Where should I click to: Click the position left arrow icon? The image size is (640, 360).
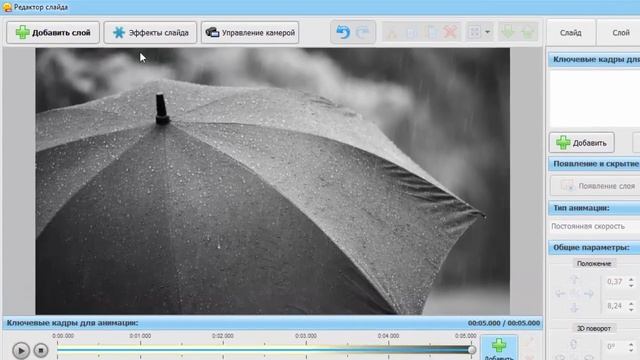(x=560, y=293)
